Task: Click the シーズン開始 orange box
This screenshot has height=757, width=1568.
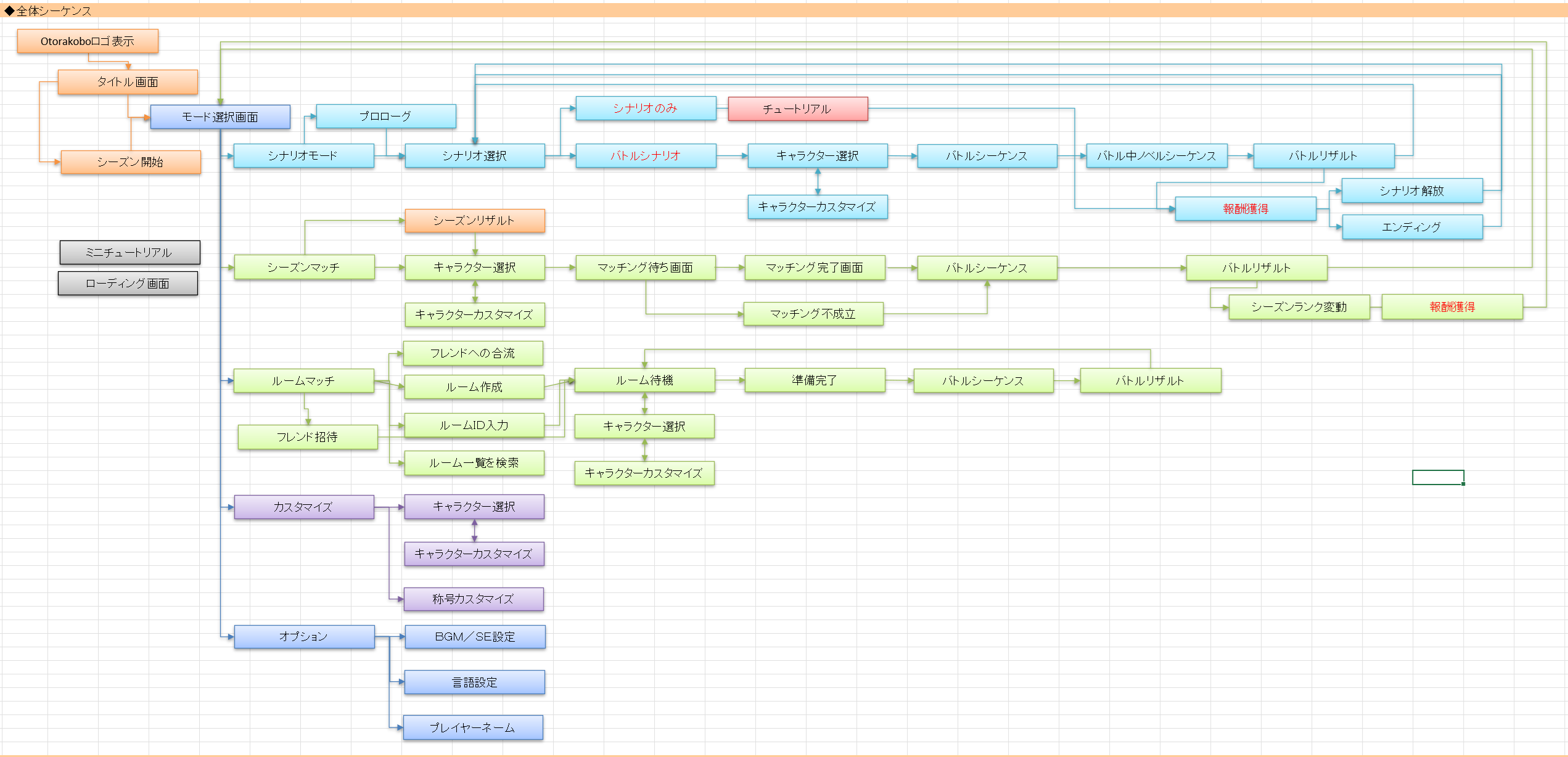Action: coord(131,162)
